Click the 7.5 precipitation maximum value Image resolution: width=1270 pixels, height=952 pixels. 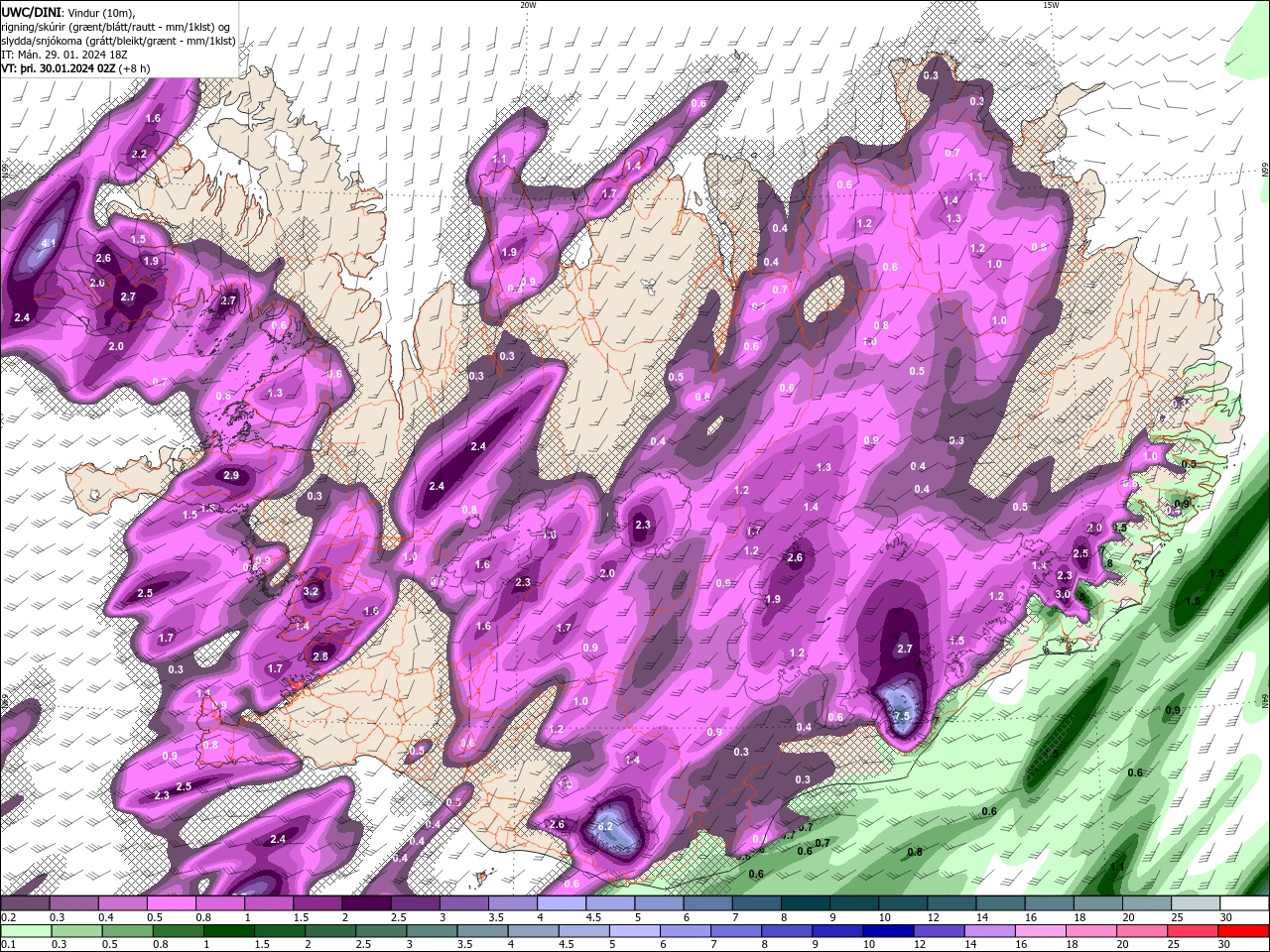click(902, 716)
